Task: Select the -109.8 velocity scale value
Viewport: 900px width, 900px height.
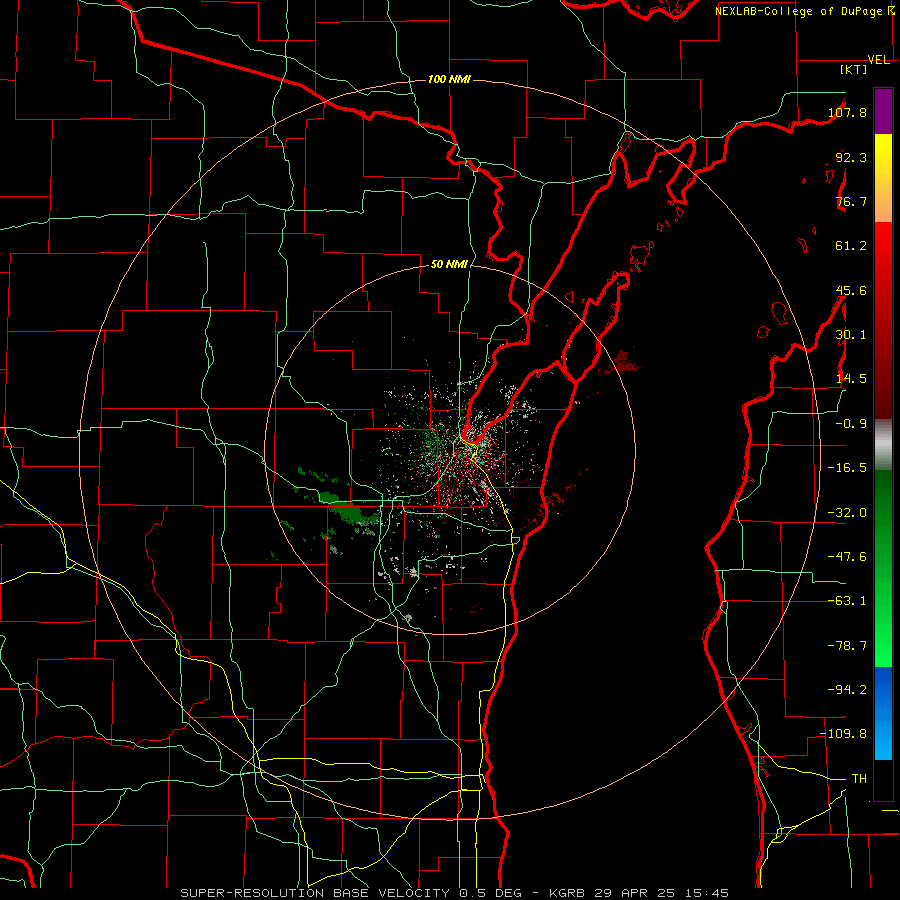Action: pyautogui.click(x=844, y=734)
